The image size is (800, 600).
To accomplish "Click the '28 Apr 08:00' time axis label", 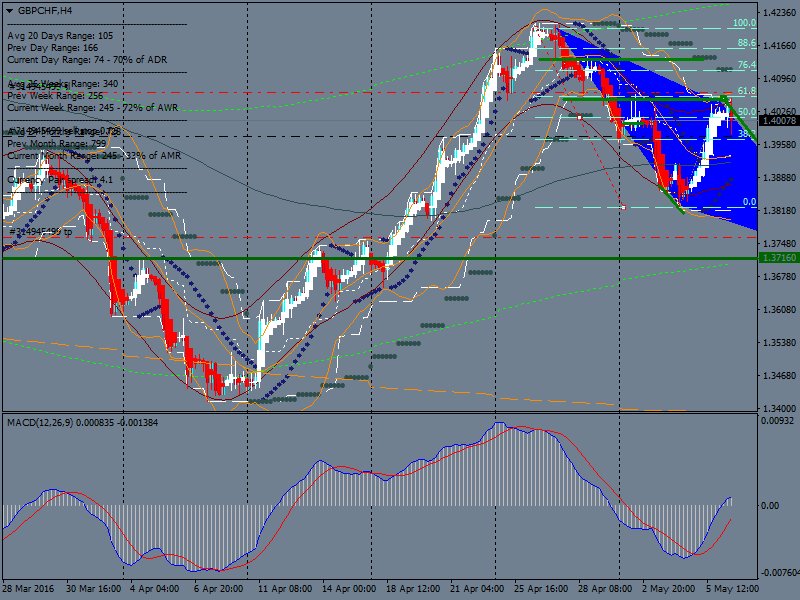I will [x=605, y=588].
